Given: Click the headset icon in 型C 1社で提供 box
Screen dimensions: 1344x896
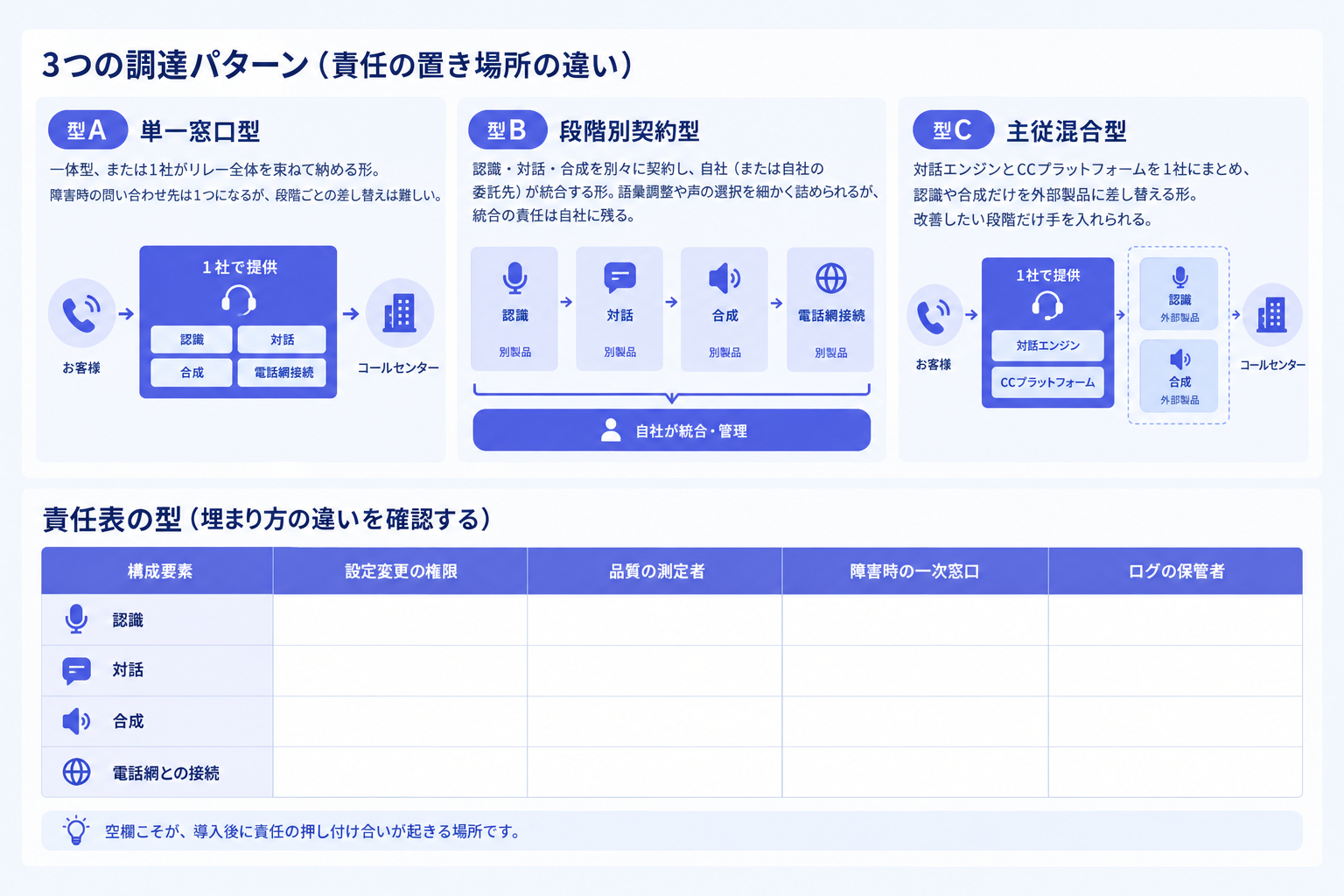Looking at the screenshot, I should [1047, 305].
